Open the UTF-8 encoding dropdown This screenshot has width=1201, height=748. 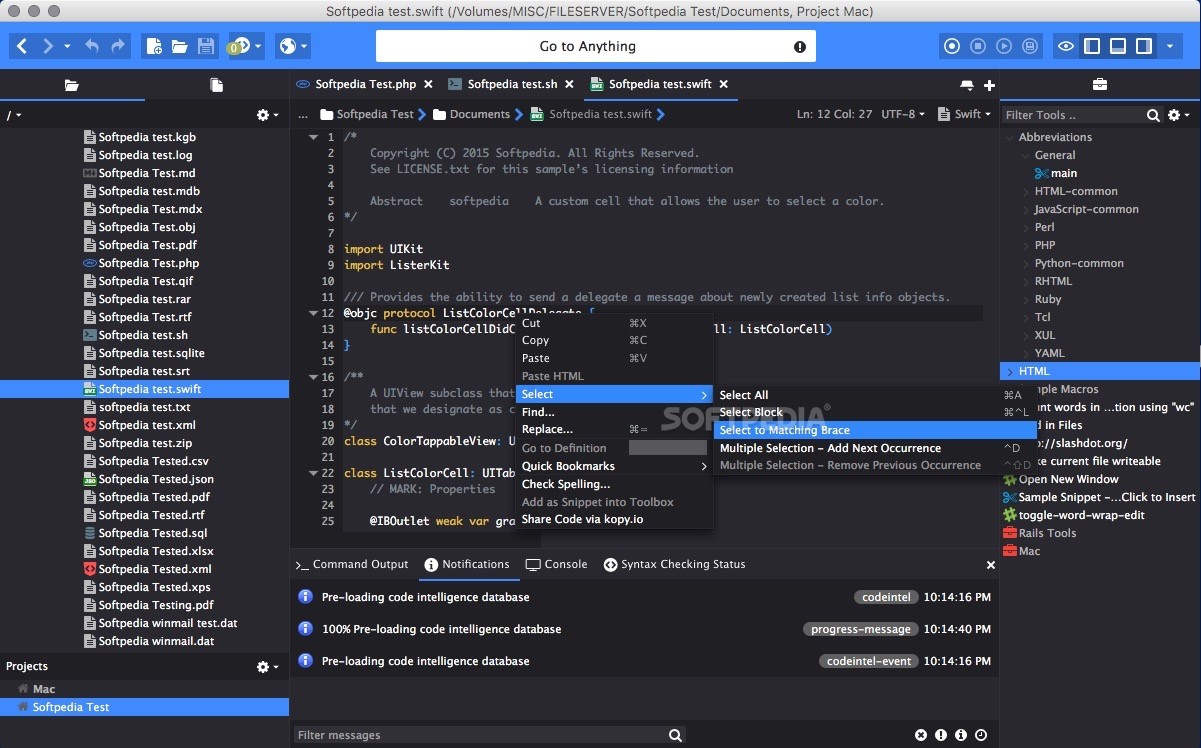click(902, 114)
